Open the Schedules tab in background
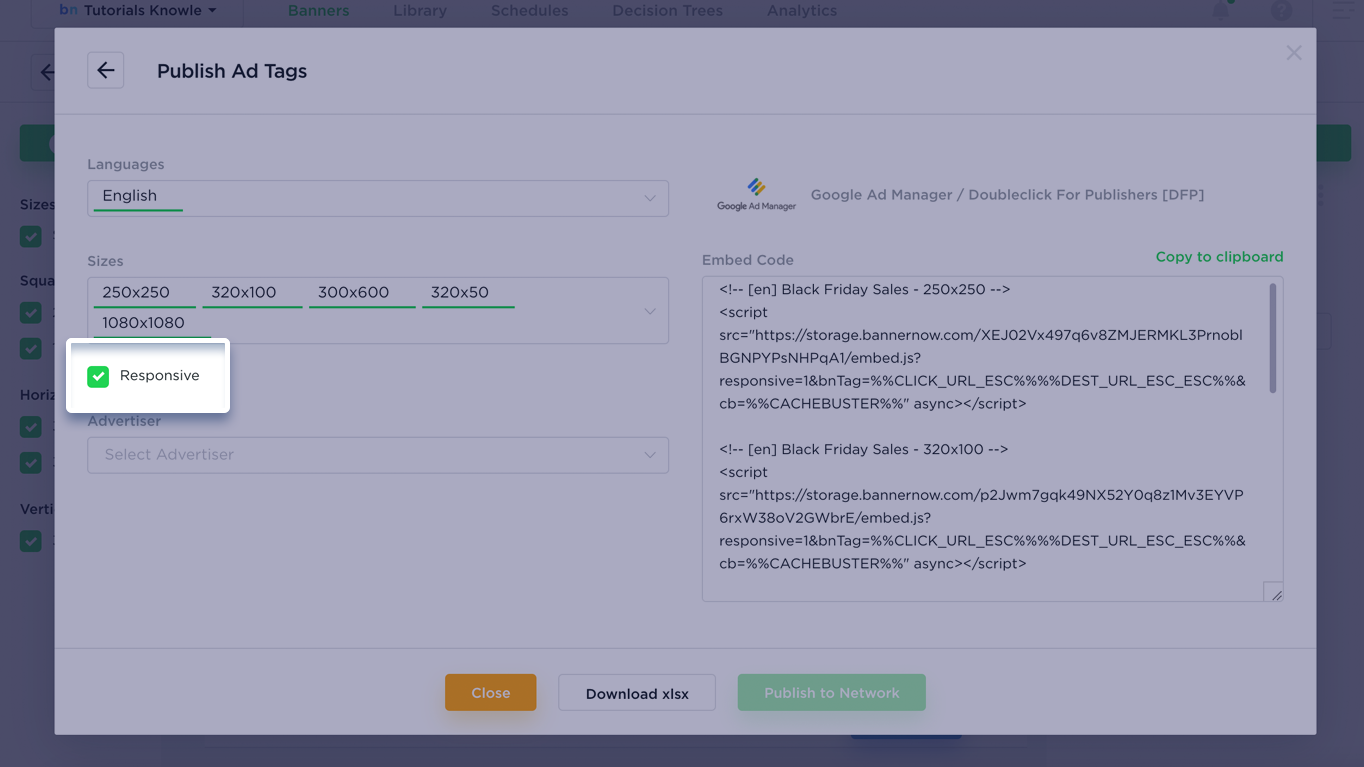Image resolution: width=1364 pixels, height=767 pixels. [x=529, y=11]
